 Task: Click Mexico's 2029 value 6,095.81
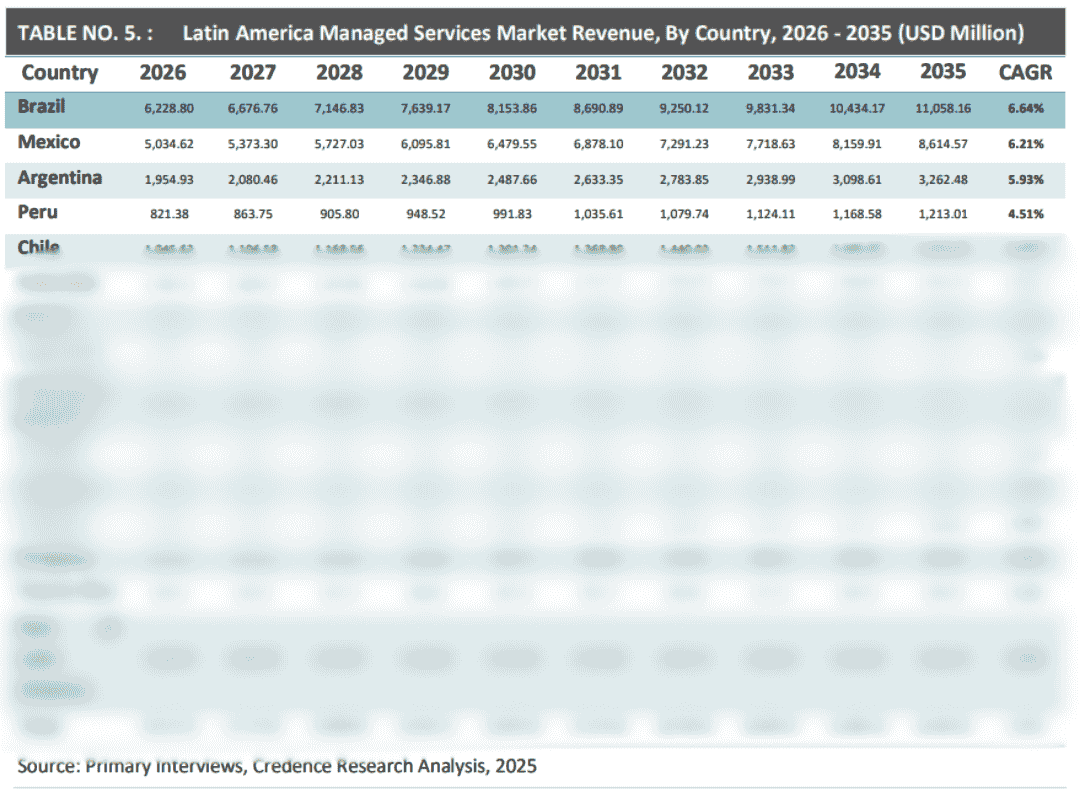coord(426,144)
